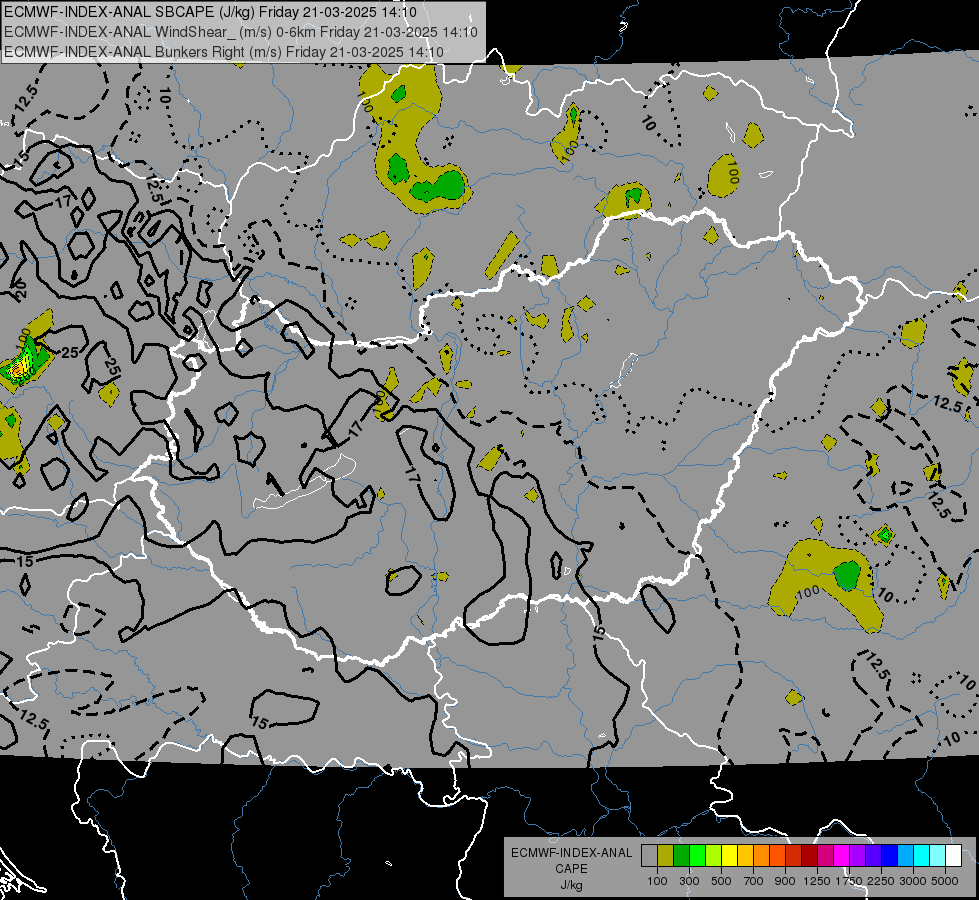This screenshot has height=900, width=979.
Task: Click the 2250 value under the colorbar
Action: click(882, 881)
